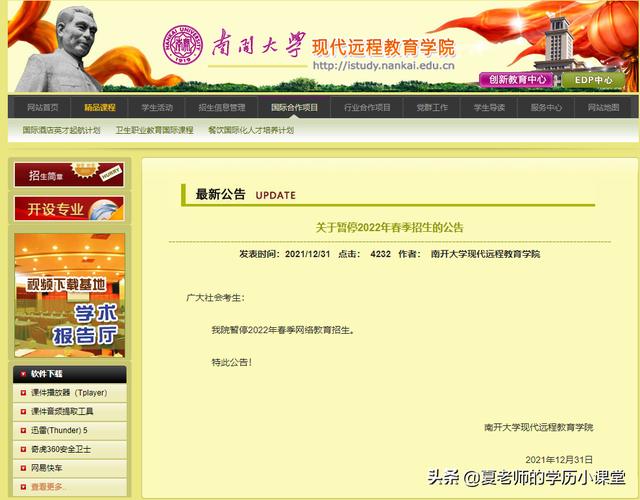Click the header URL http://istudy.nankai.edu.cn
The width and height of the screenshot is (640, 500).
pos(383,65)
